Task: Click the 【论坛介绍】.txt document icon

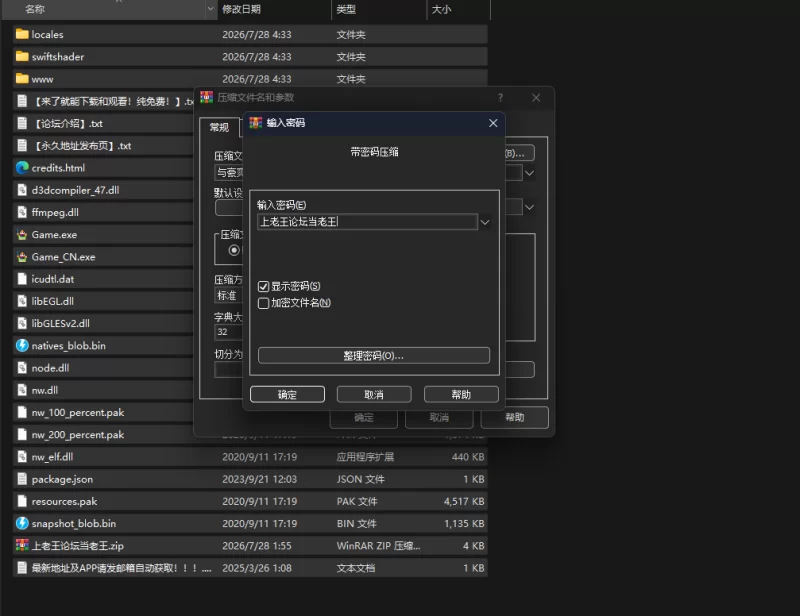Action: click(x=22, y=123)
